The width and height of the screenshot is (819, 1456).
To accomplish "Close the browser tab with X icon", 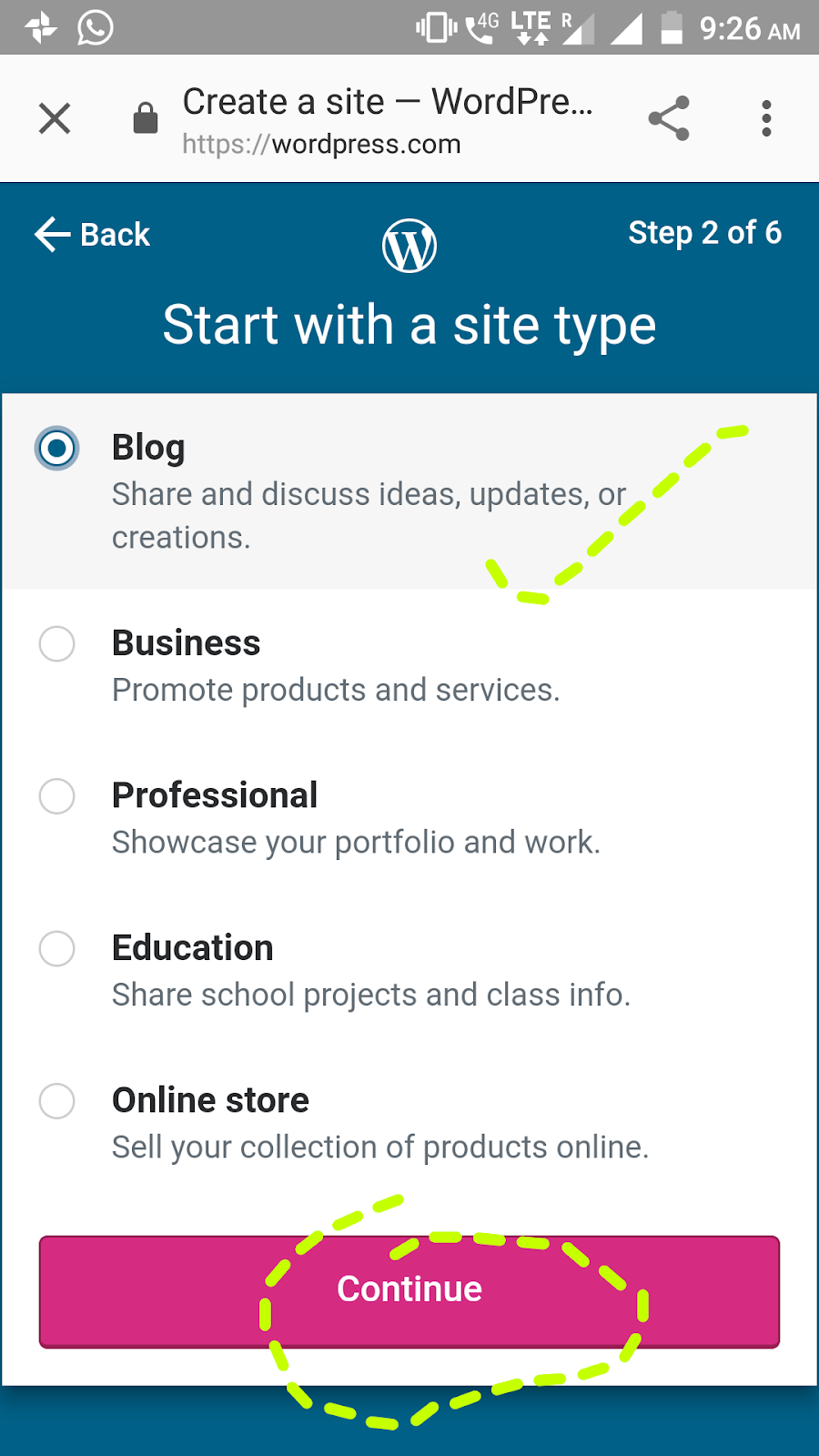I will coord(55,118).
